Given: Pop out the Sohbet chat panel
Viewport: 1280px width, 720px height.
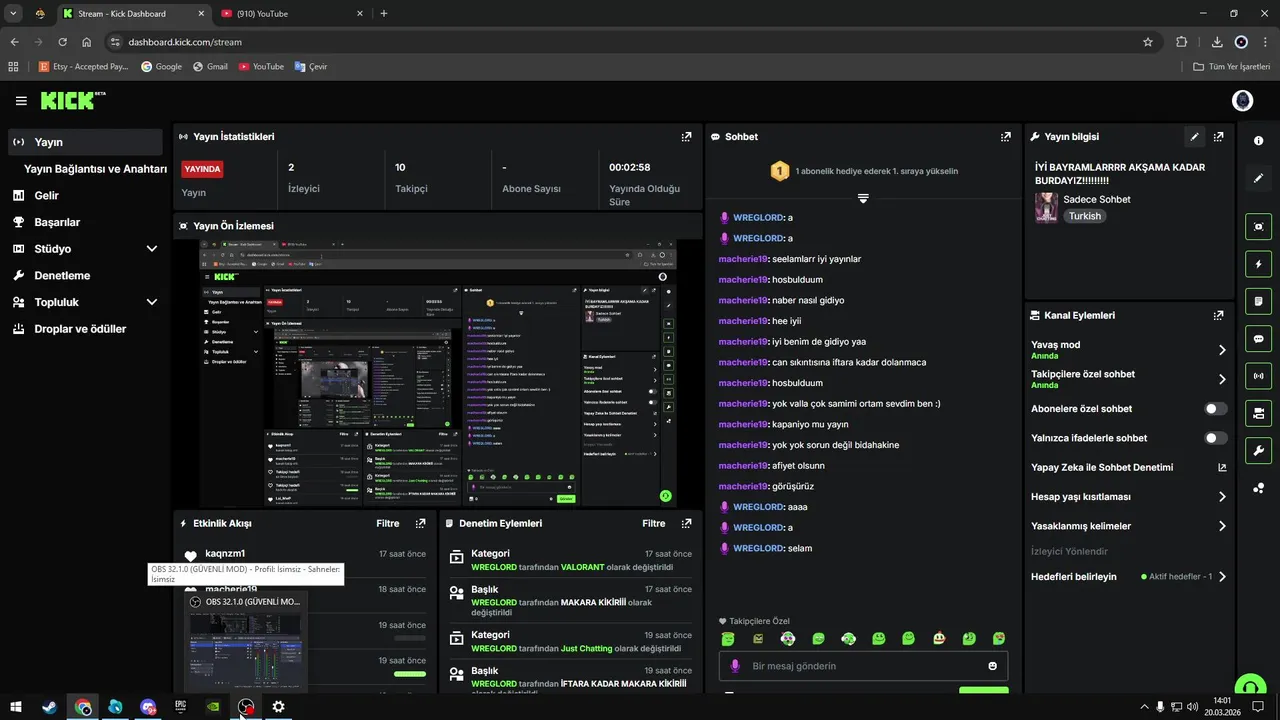Looking at the screenshot, I should pyautogui.click(x=1005, y=136).
